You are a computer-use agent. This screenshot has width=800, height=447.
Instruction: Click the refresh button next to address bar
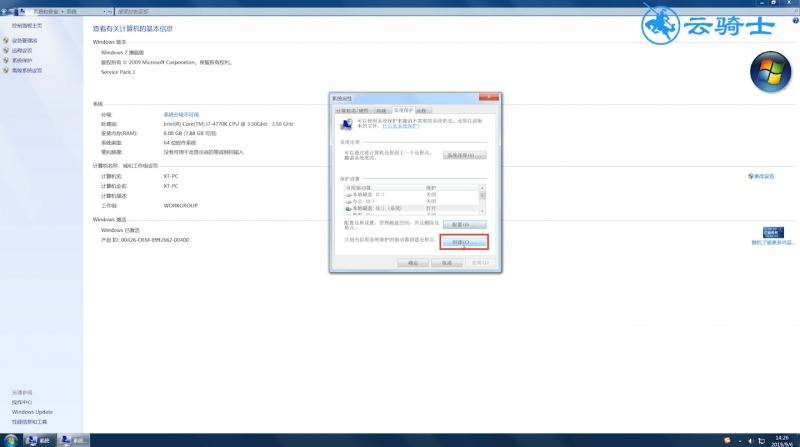click(x=110, y=11)
